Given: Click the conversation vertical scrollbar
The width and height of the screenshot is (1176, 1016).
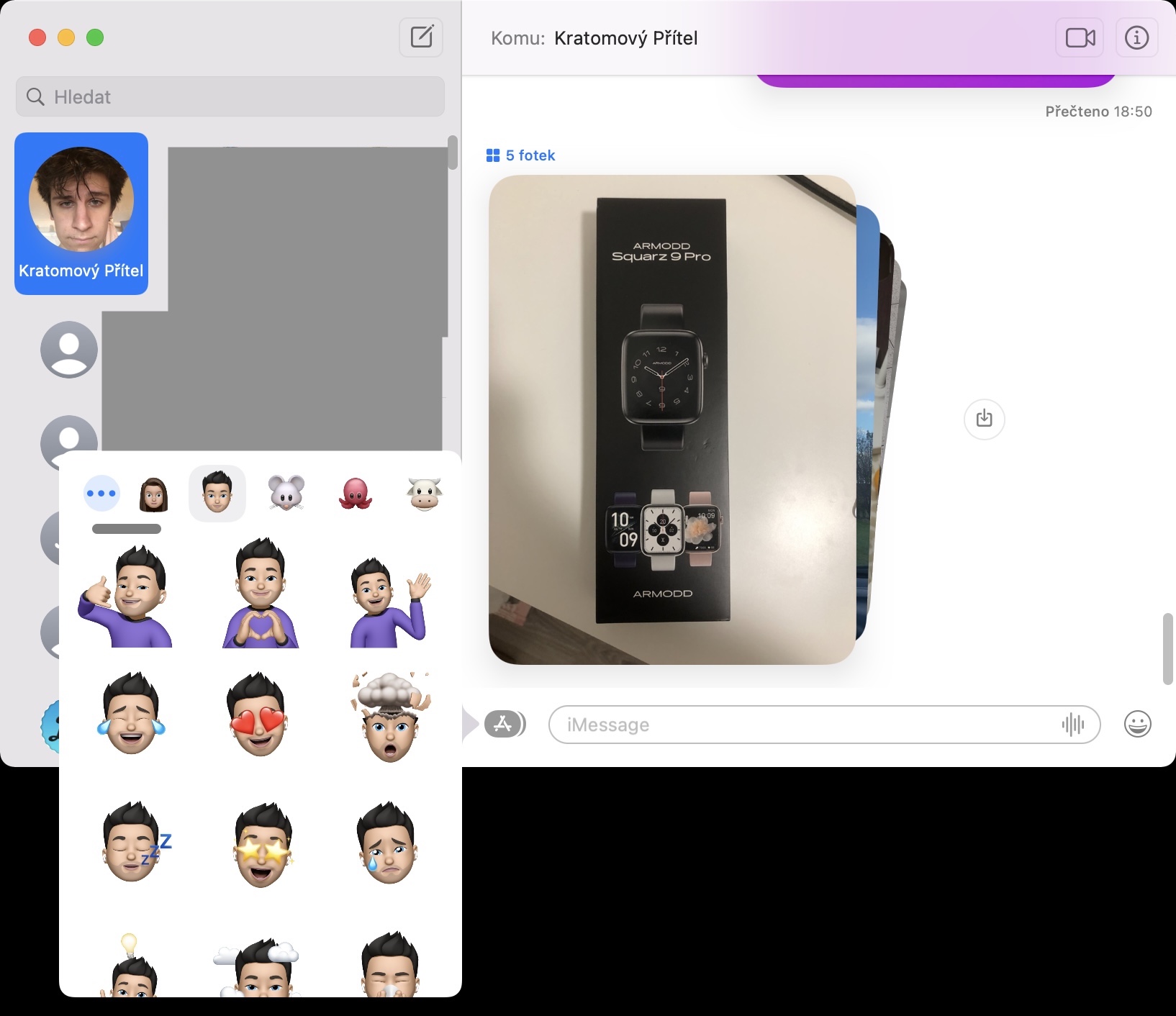Looking at the screenshot, I should coord(1167,649).
